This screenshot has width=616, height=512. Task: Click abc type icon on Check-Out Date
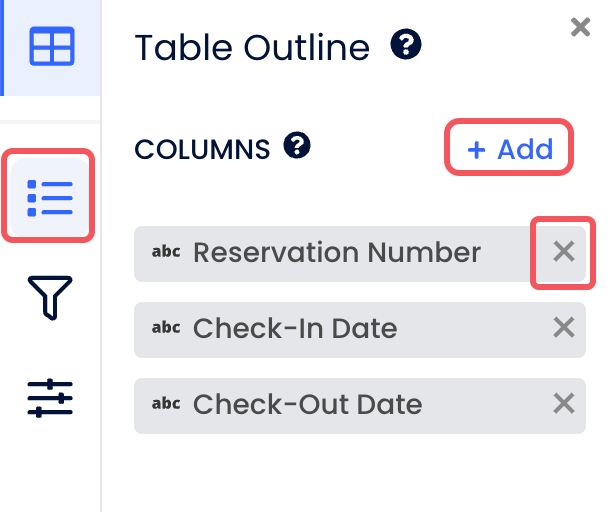click(166, 404)
